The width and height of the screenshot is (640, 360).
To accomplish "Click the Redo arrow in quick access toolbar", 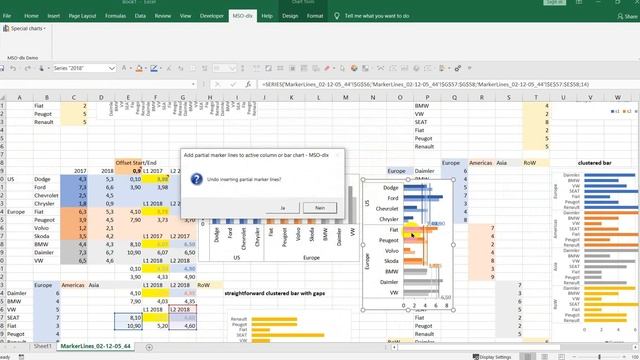I will (27, 68).
